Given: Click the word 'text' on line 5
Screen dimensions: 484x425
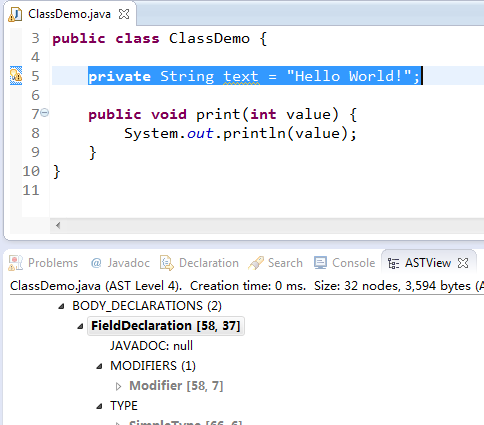Looking at the screenshot, I should (241, 76).
